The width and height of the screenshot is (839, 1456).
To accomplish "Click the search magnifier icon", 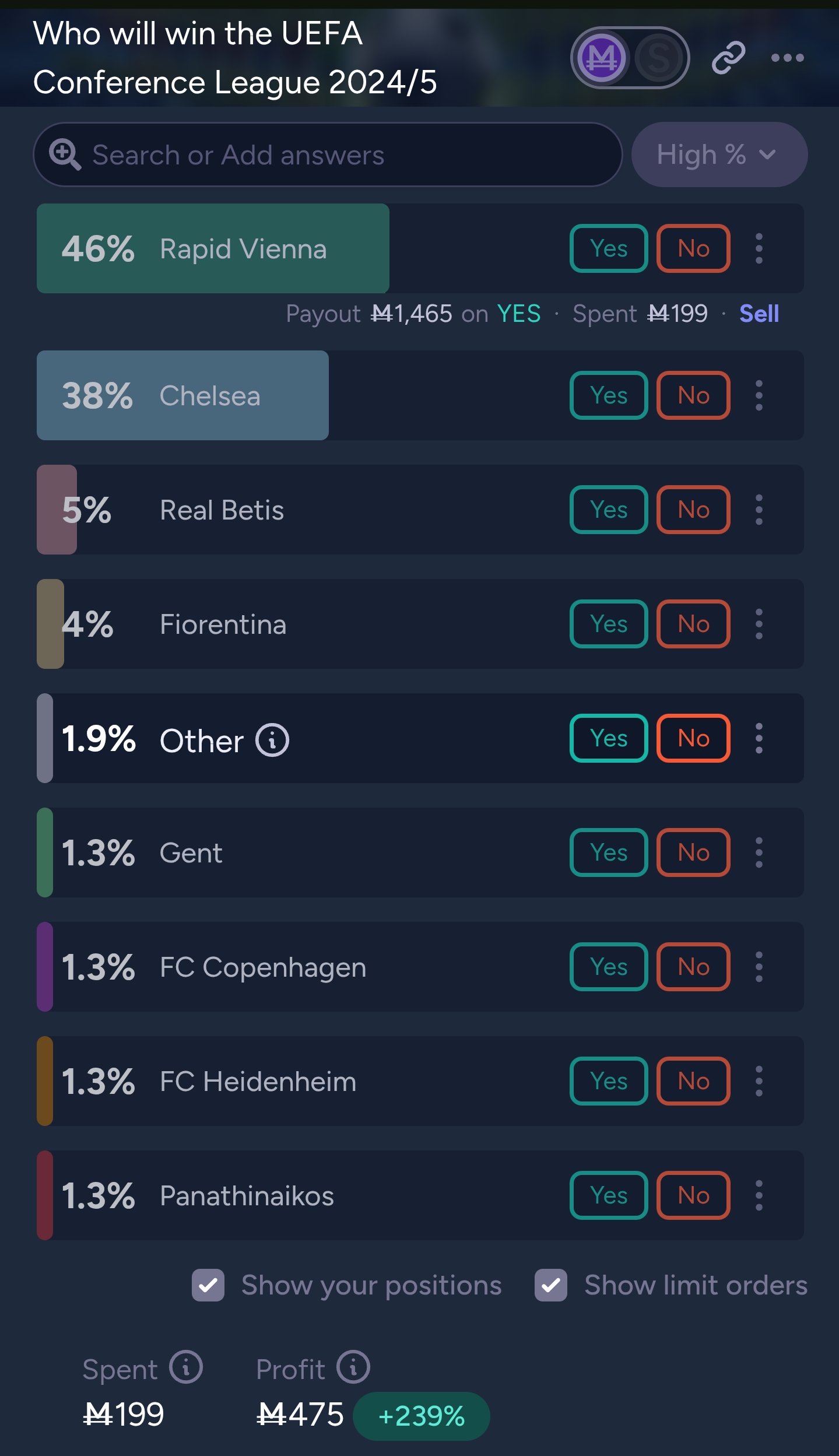I will click(65, 155).
